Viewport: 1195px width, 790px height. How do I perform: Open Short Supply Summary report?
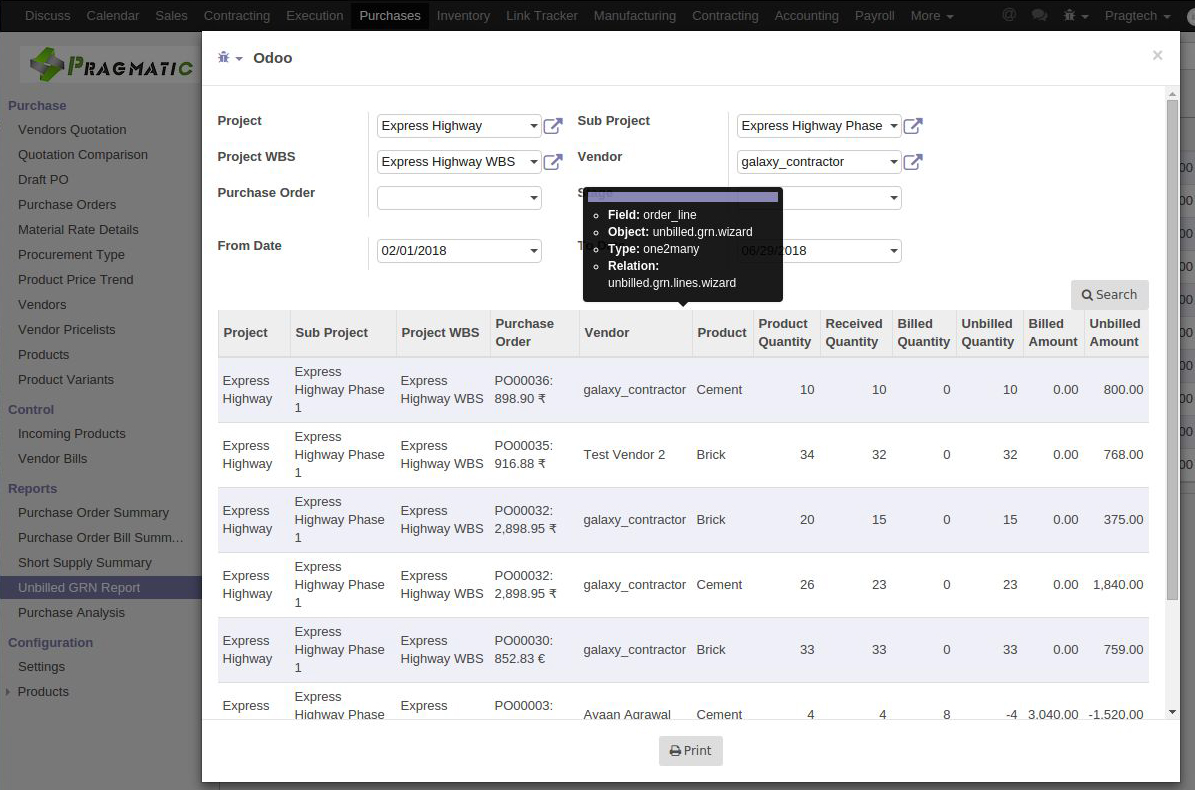coord(85,563)
